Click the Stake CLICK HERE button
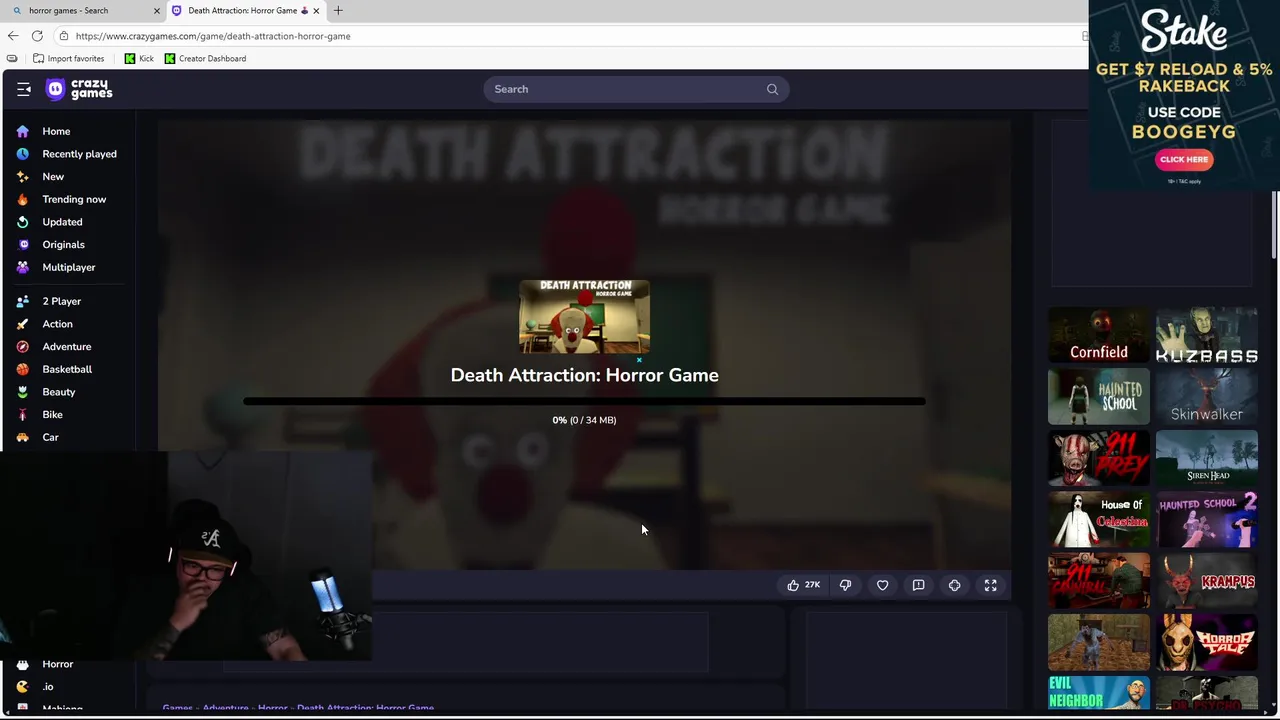1280x720 pixels. pos(1184,159)
